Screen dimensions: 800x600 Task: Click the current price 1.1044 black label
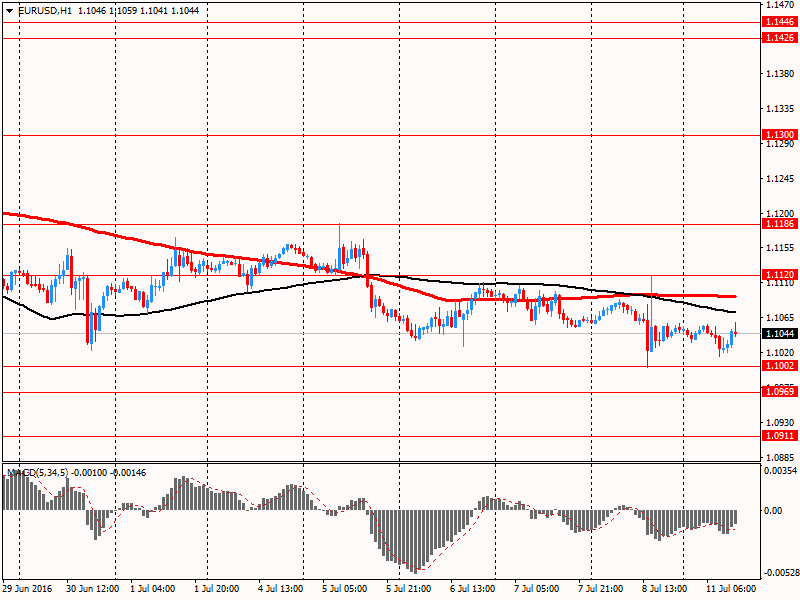pyautogui.click(x=780, y=334)
